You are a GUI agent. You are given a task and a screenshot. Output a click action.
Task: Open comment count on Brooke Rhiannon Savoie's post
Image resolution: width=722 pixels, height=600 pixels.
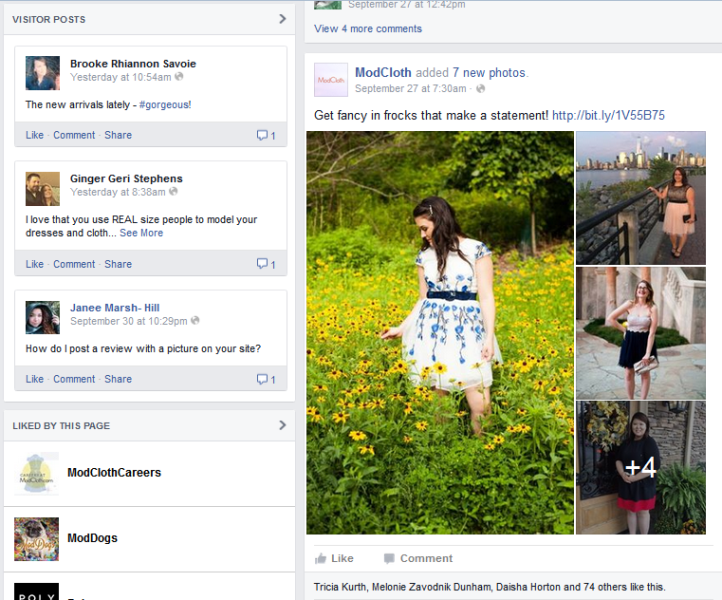(266, 135)
